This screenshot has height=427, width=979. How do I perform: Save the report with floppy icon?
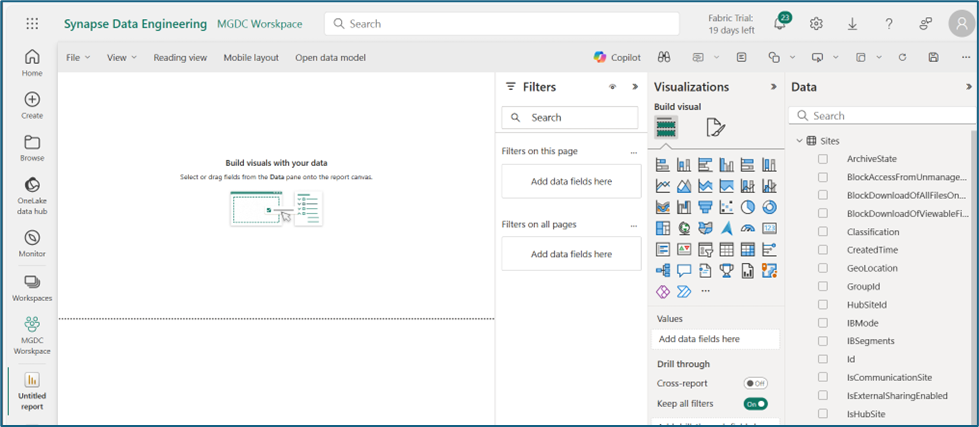tap(933, 57)
